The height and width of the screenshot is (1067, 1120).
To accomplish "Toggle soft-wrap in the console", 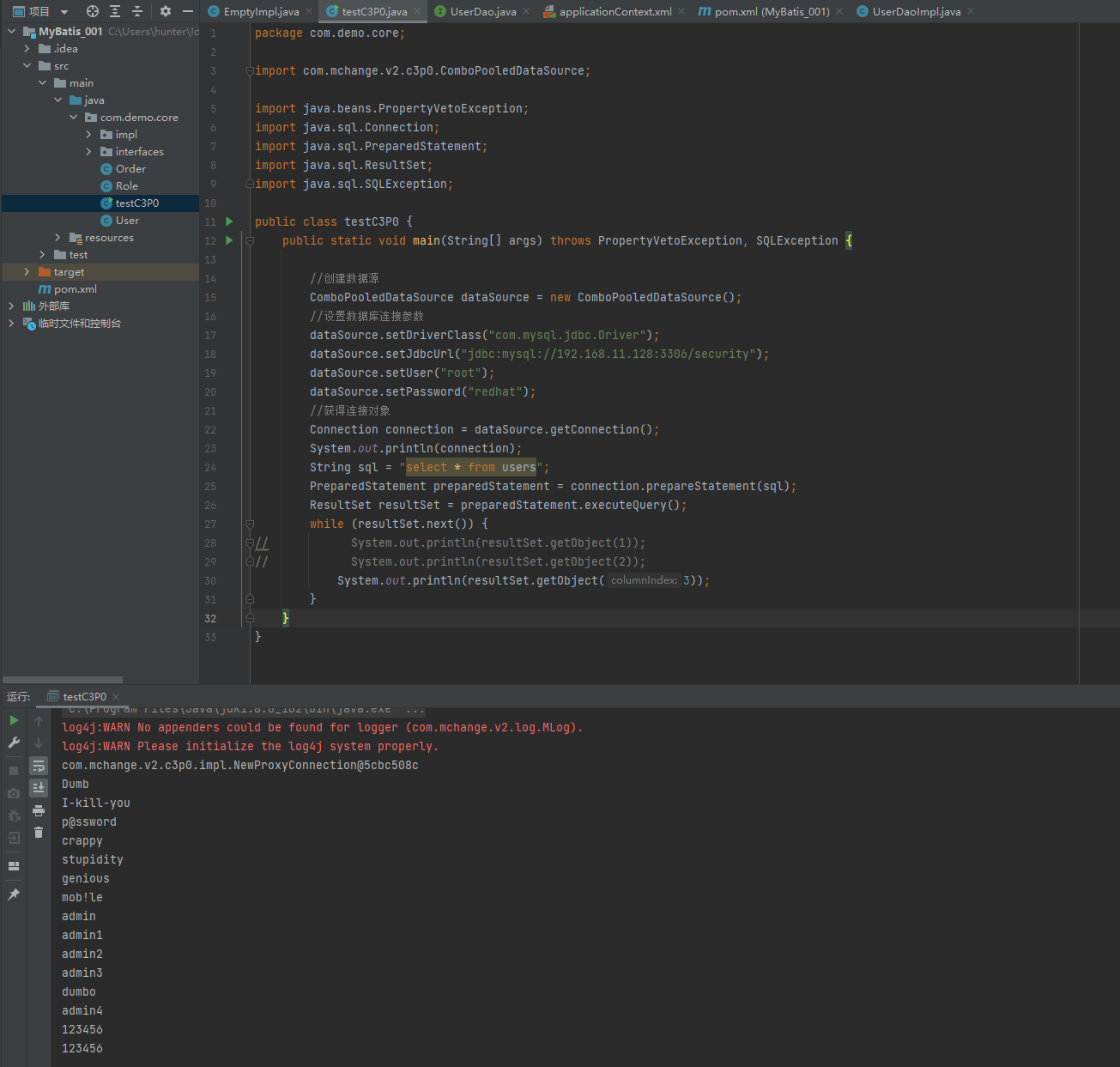I will 39,766.
